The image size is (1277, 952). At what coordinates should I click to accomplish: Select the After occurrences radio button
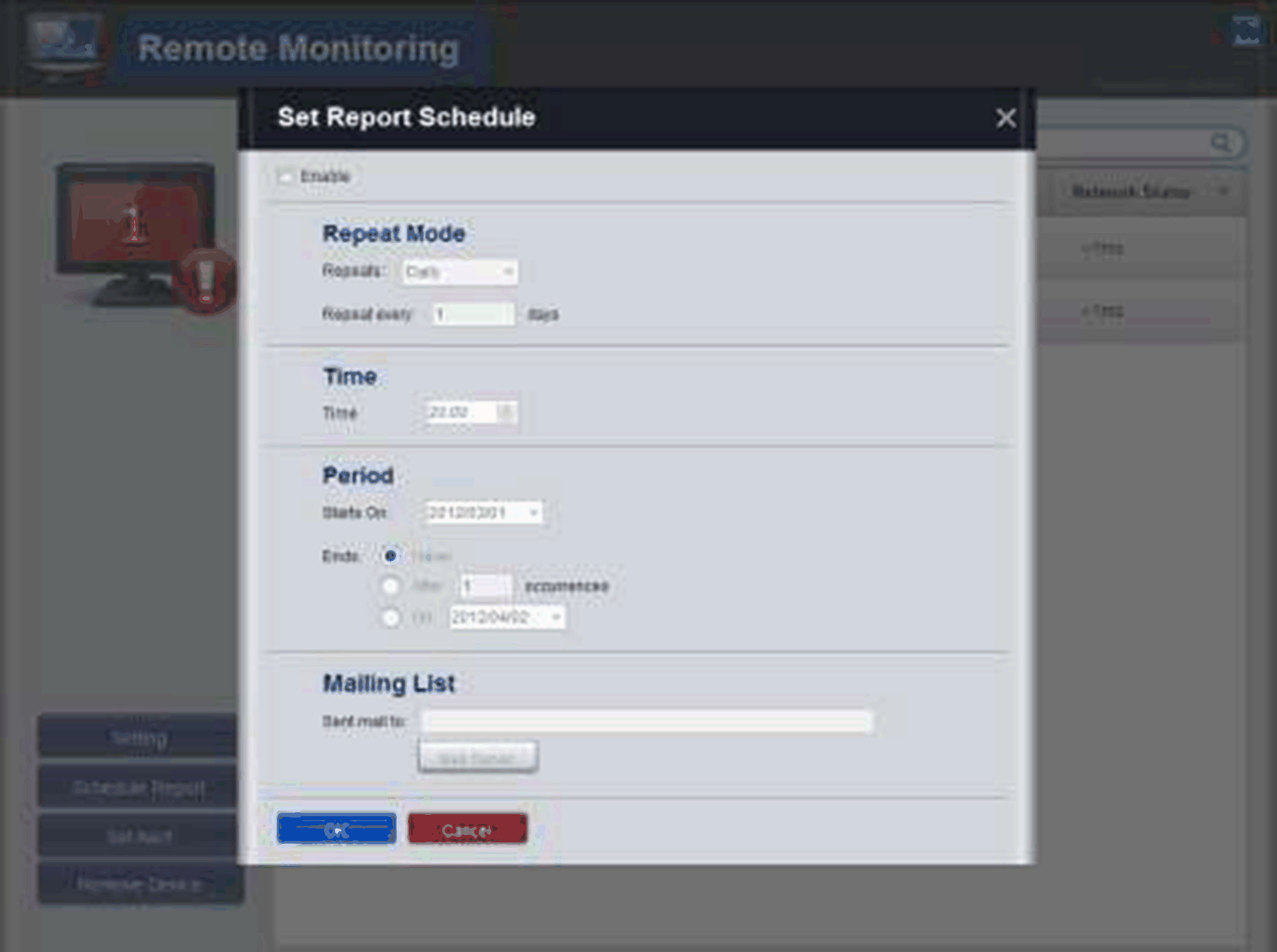[391, 586]
